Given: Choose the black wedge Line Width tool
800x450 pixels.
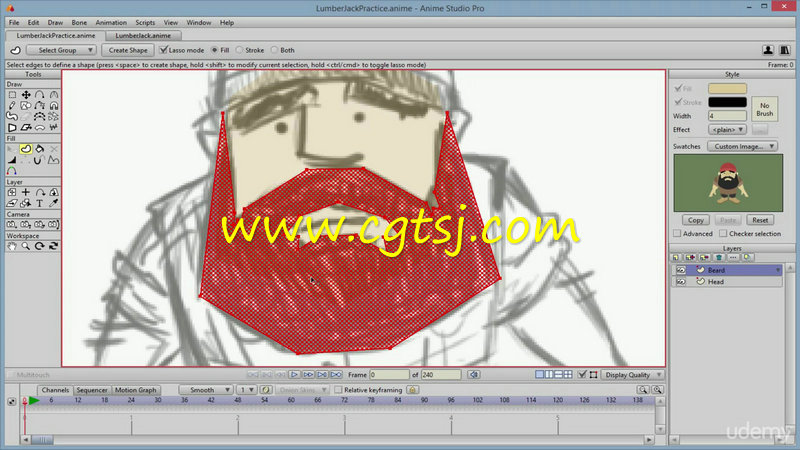Looking at the screenshot, I should point(12,160).
